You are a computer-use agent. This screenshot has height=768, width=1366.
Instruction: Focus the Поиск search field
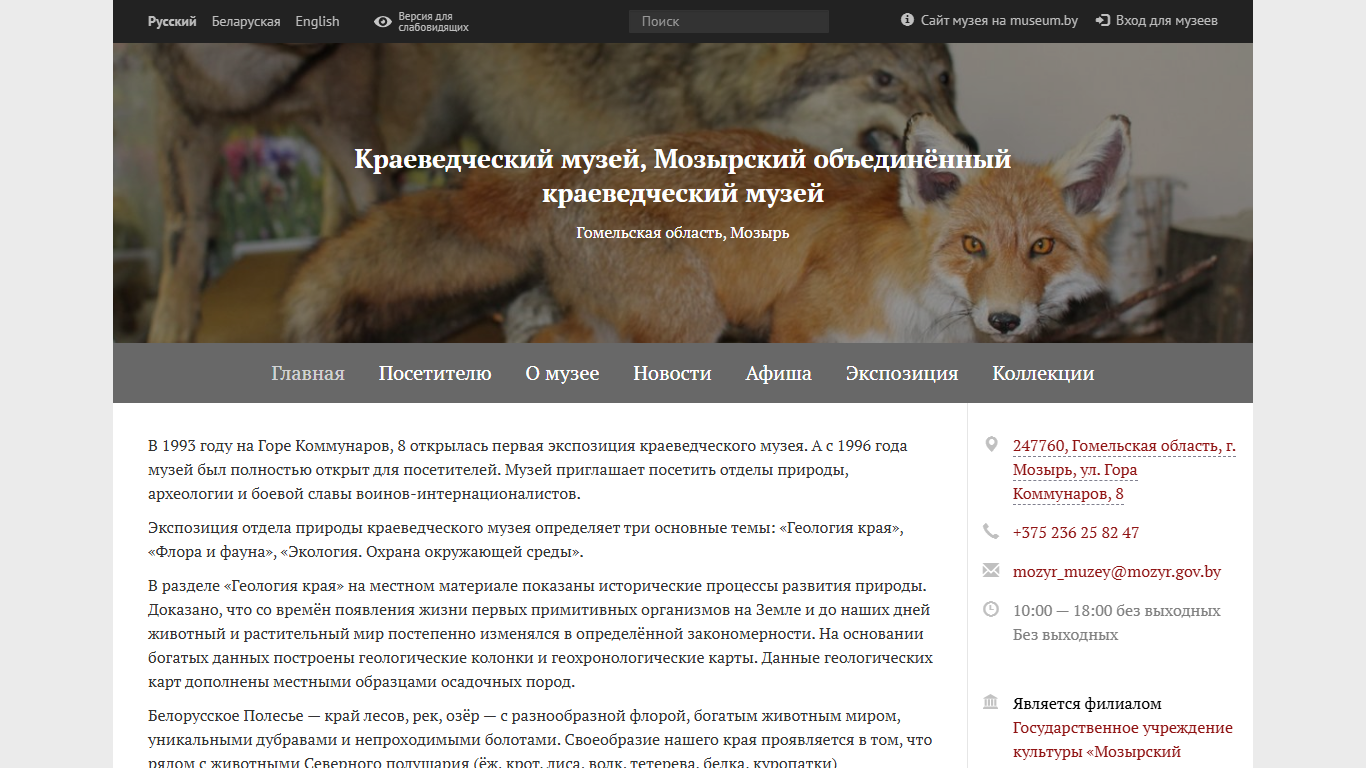click(729, 21)
